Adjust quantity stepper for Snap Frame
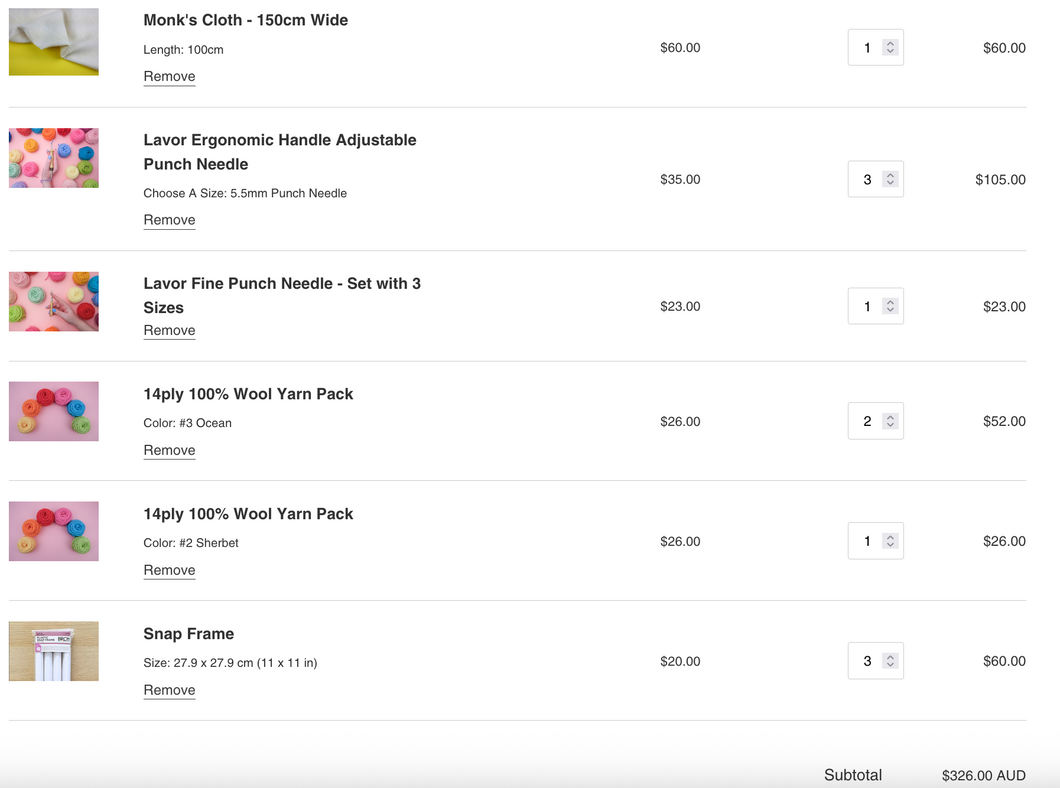This screenshot has width=1060, height=788. coord(890,661)
